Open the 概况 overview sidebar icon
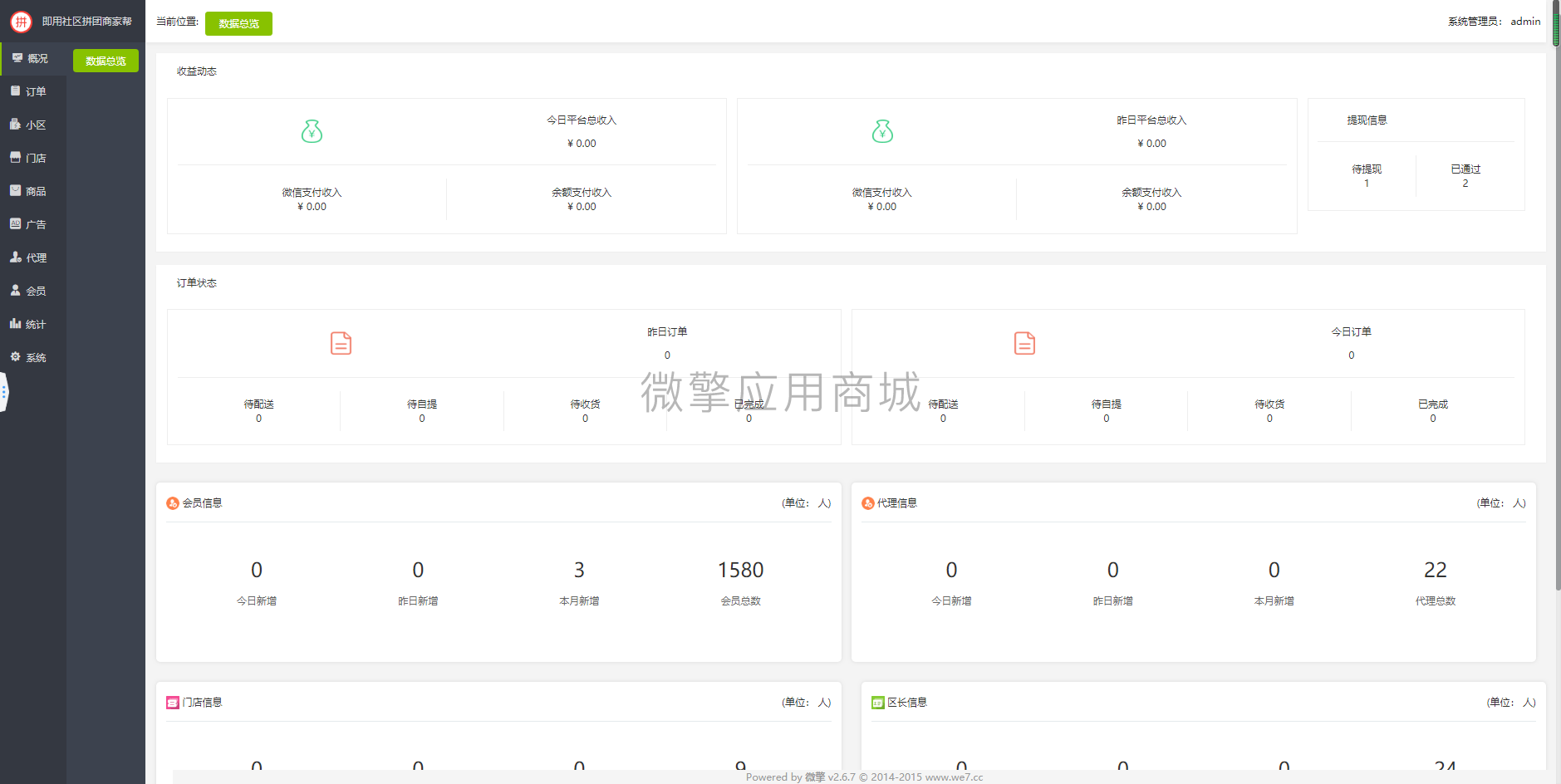Screen dimensions: 1561x784 point(17,58)
